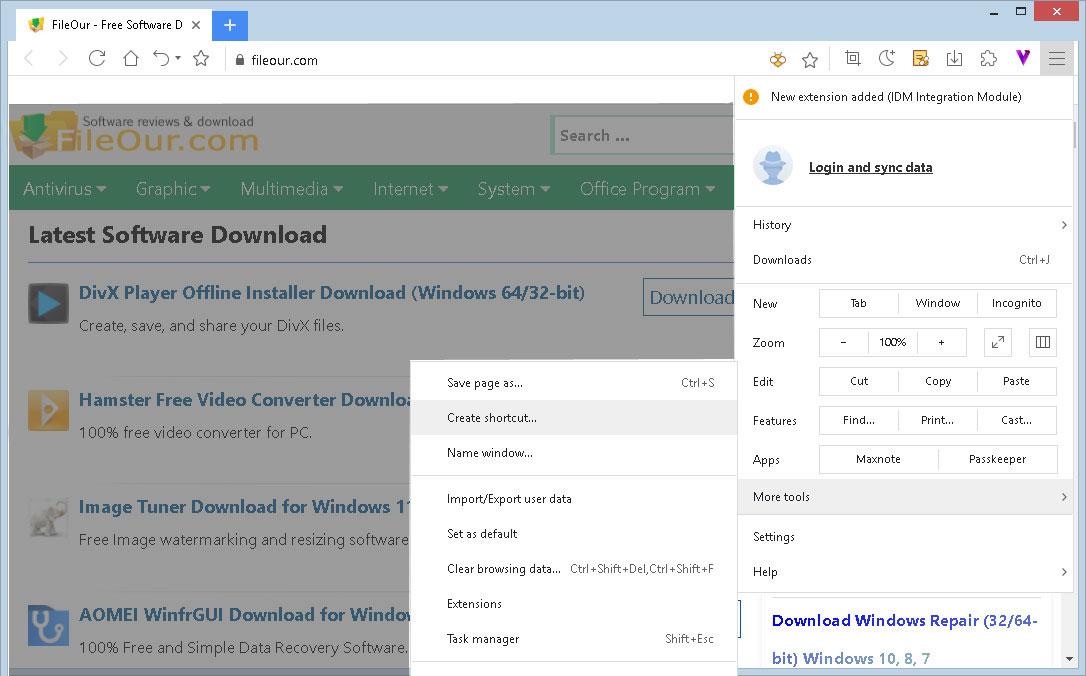Image resolution: width=1086 pixels, height=676 pixels.
Task: Click the purple V extension icon
Action: tap(1023, 58)
